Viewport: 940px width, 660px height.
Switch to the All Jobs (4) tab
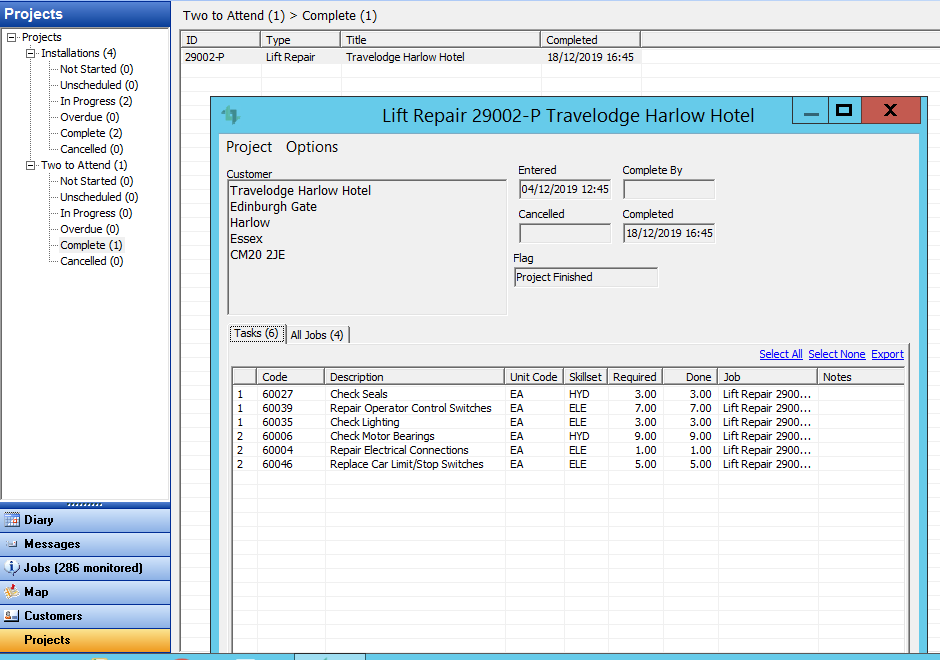[x=317, y=335]
